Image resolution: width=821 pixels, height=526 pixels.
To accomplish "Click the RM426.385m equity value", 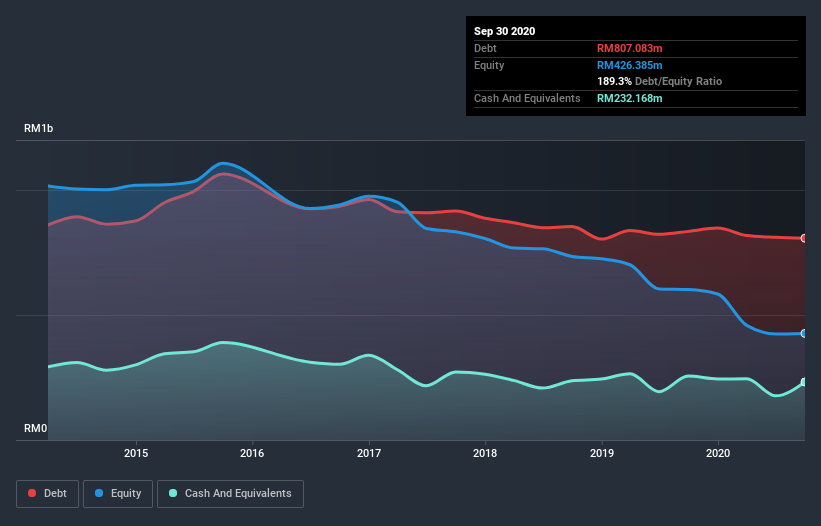I will tap(629, 65).
